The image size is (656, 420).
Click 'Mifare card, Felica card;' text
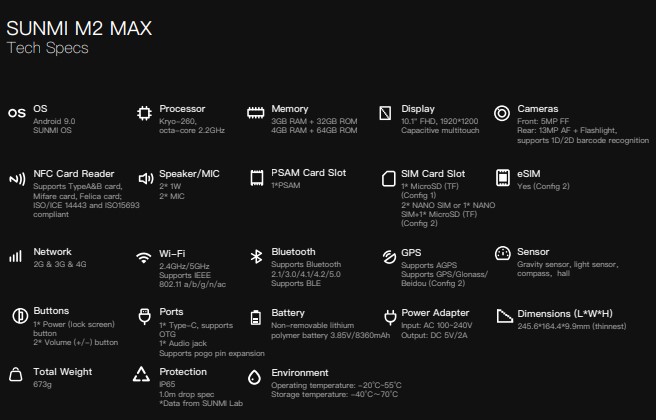[77, 196]
